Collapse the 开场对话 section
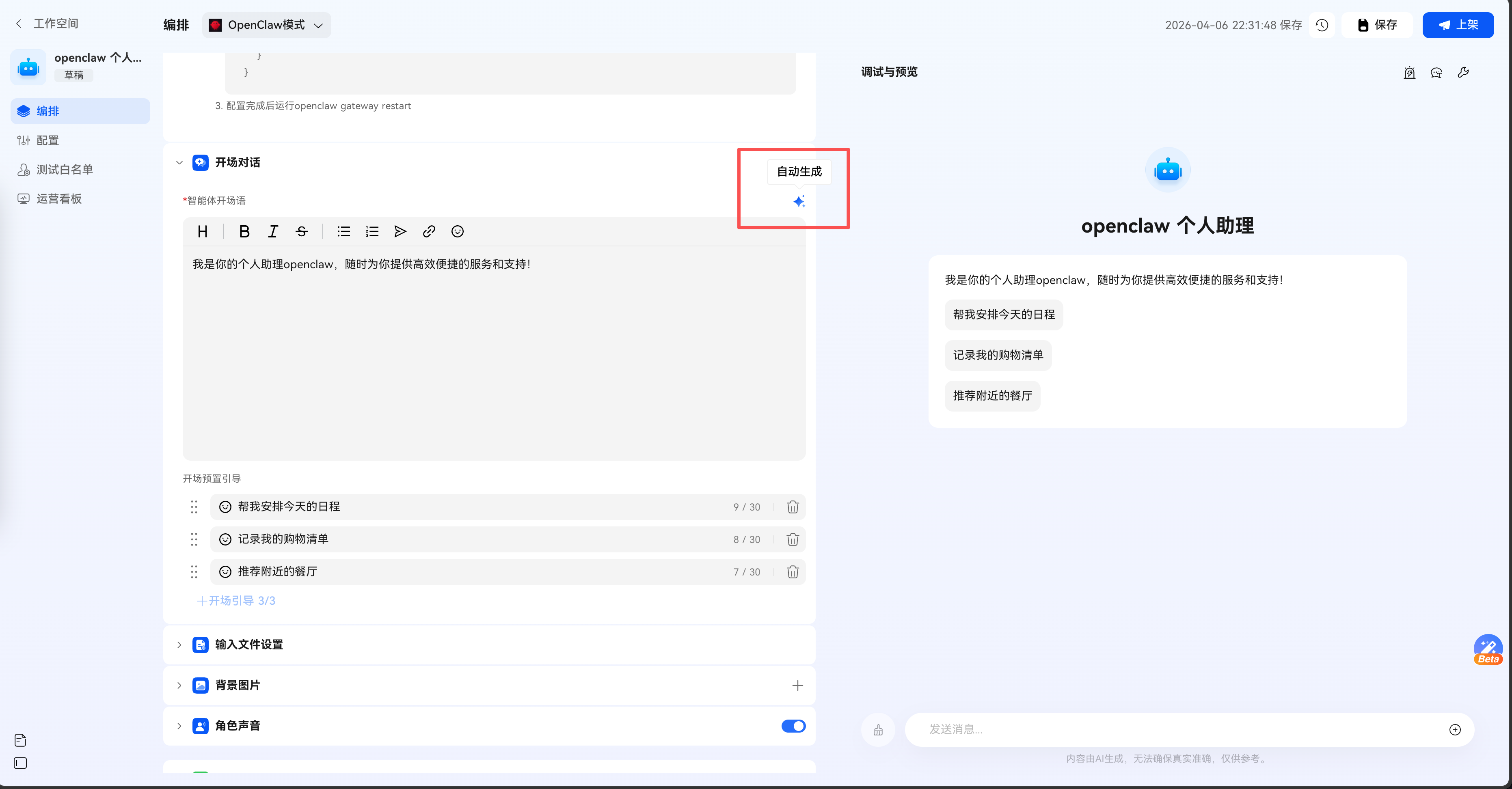1512x789 pixels. click(179, 162)
